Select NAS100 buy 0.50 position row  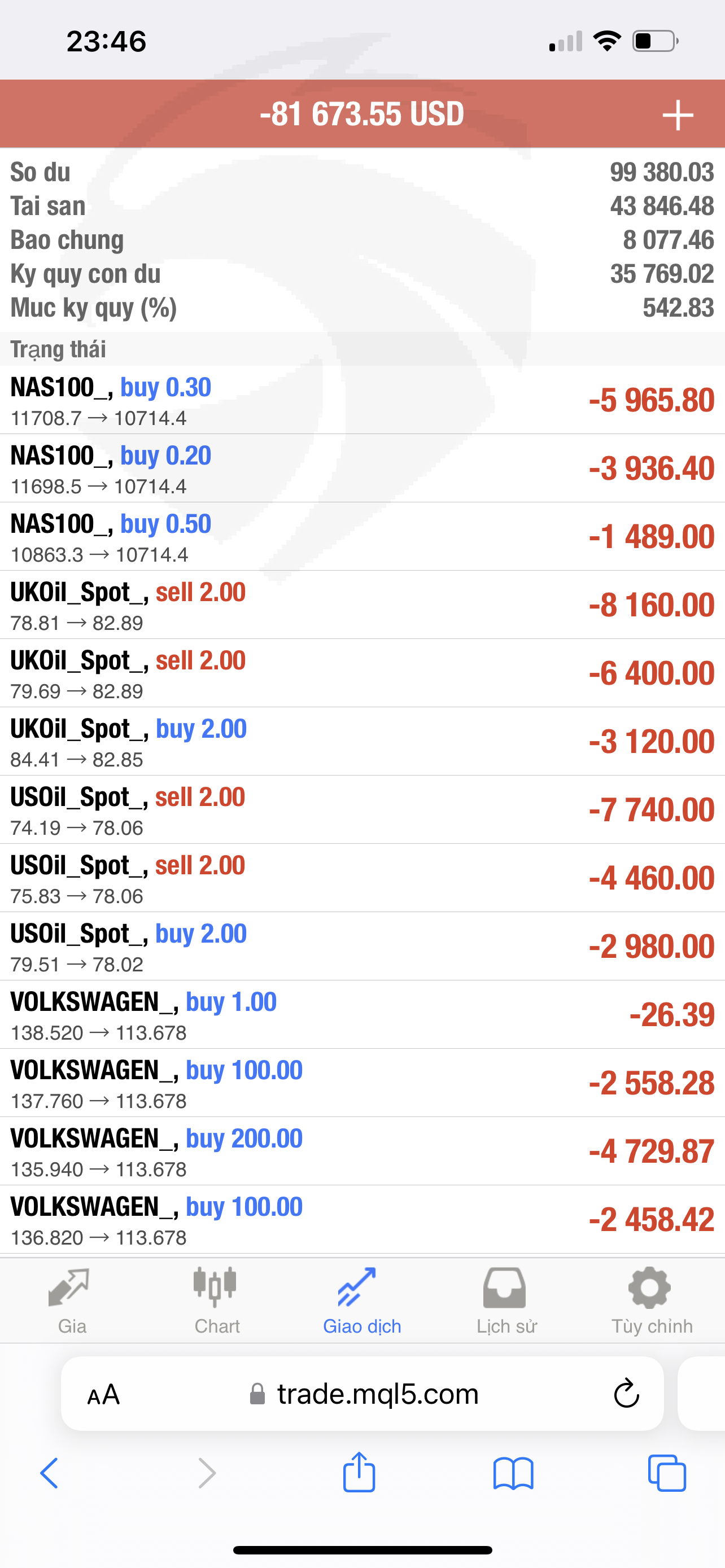point(362,536)
